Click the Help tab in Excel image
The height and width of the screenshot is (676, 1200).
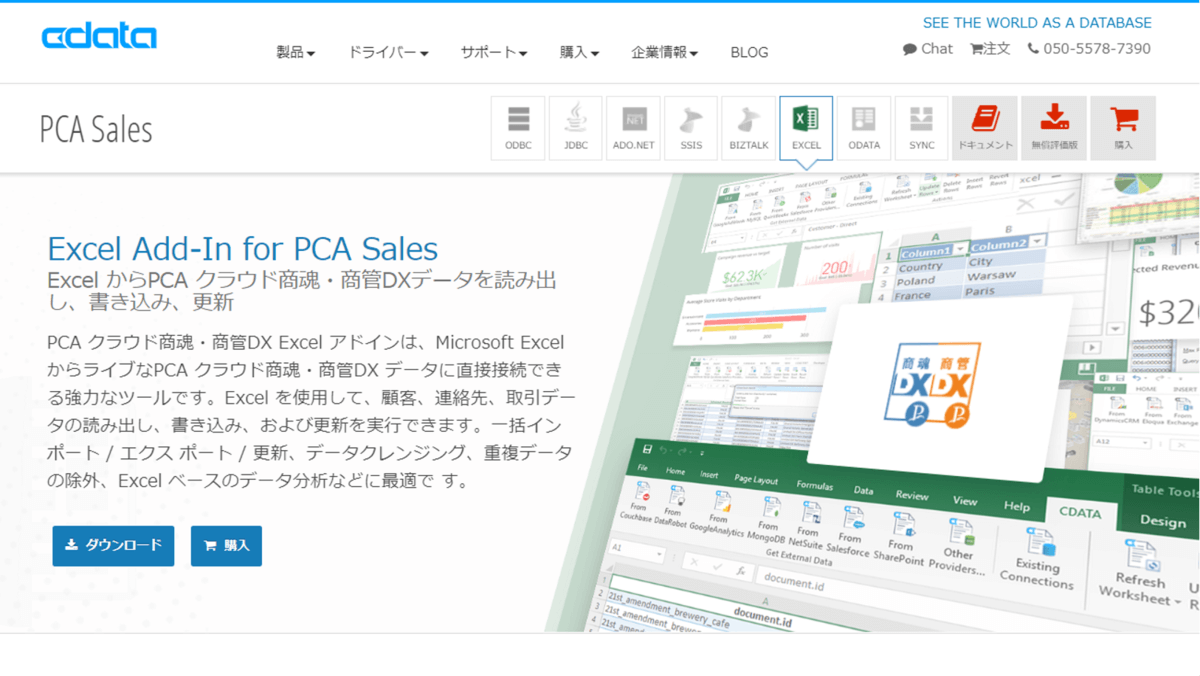tap(1017, 506)
